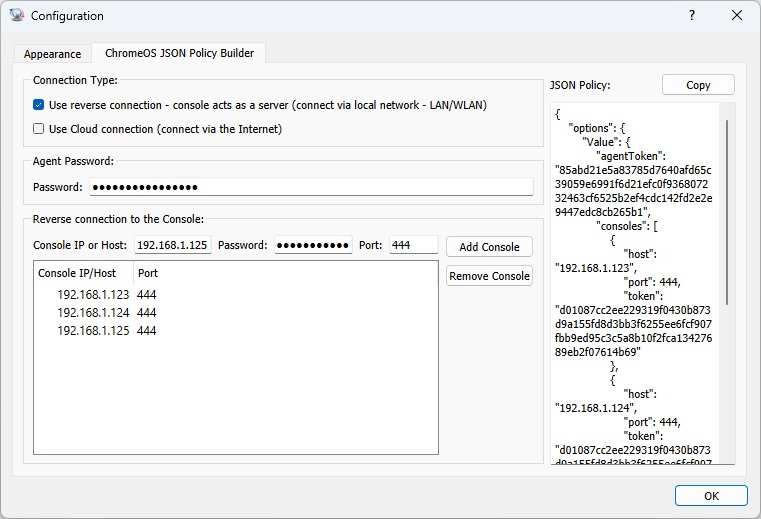
Task: Click the Configuration app icon in title bar
Action: (x=17, y=16)
